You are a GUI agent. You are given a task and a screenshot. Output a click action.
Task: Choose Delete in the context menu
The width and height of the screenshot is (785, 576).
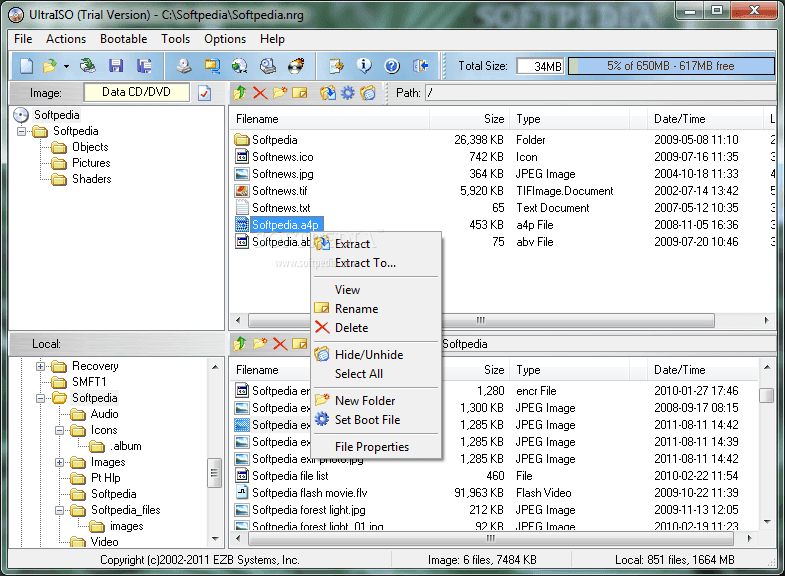(376, 328)
